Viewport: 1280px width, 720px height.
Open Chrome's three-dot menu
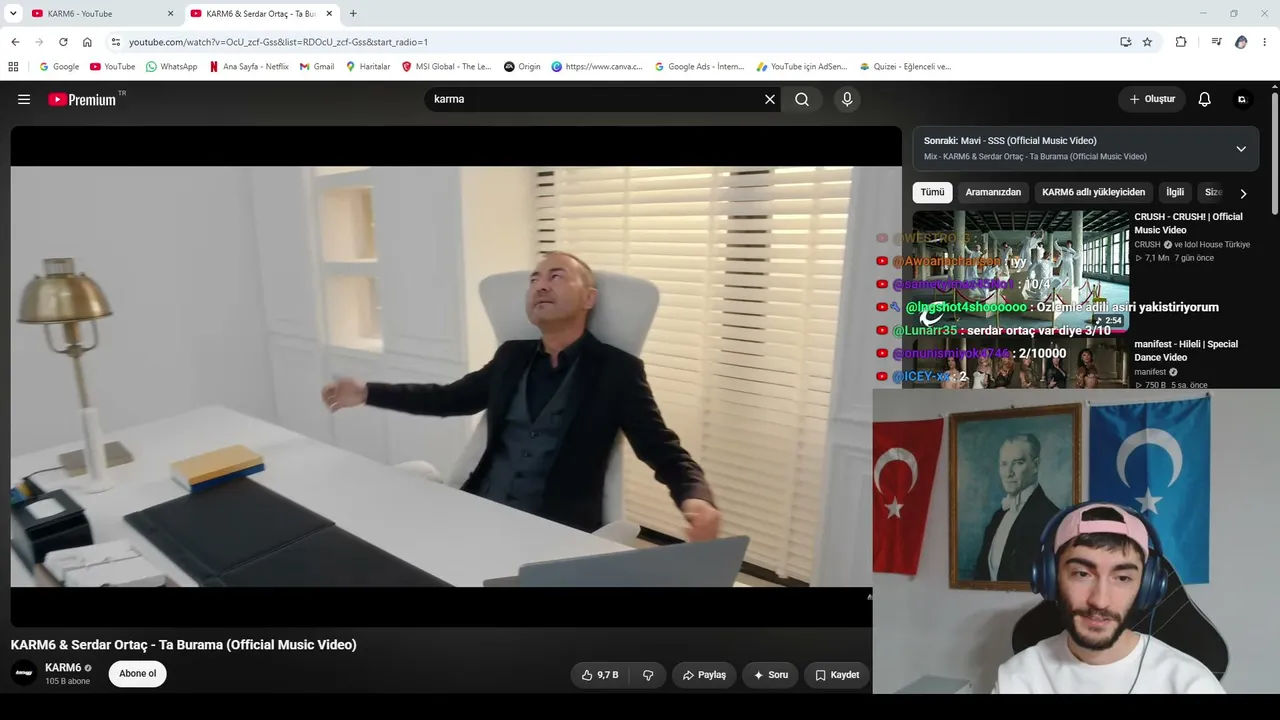[x=1265, y=42]
